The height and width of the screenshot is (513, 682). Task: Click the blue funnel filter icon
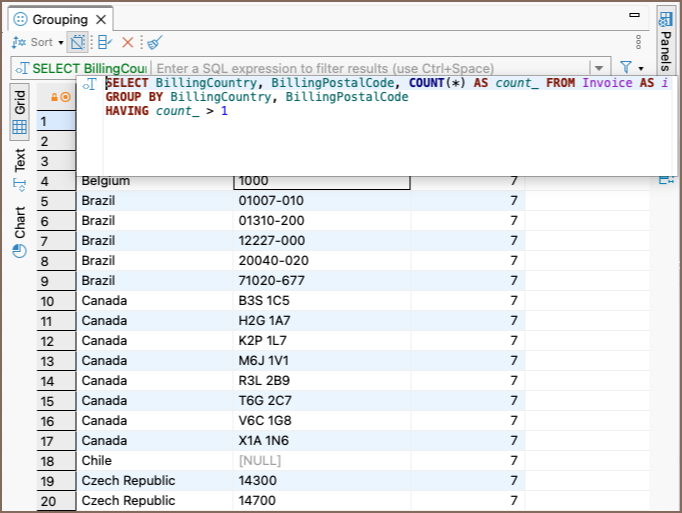point(625,67)
